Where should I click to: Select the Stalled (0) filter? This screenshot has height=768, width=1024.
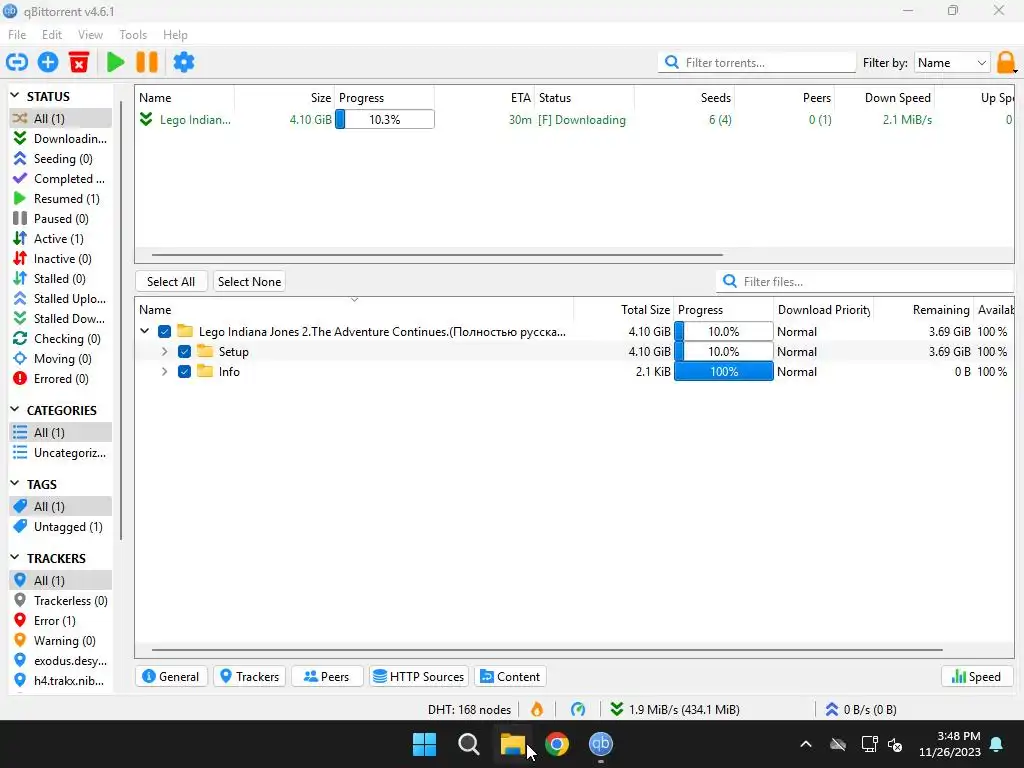click(60, 279)
